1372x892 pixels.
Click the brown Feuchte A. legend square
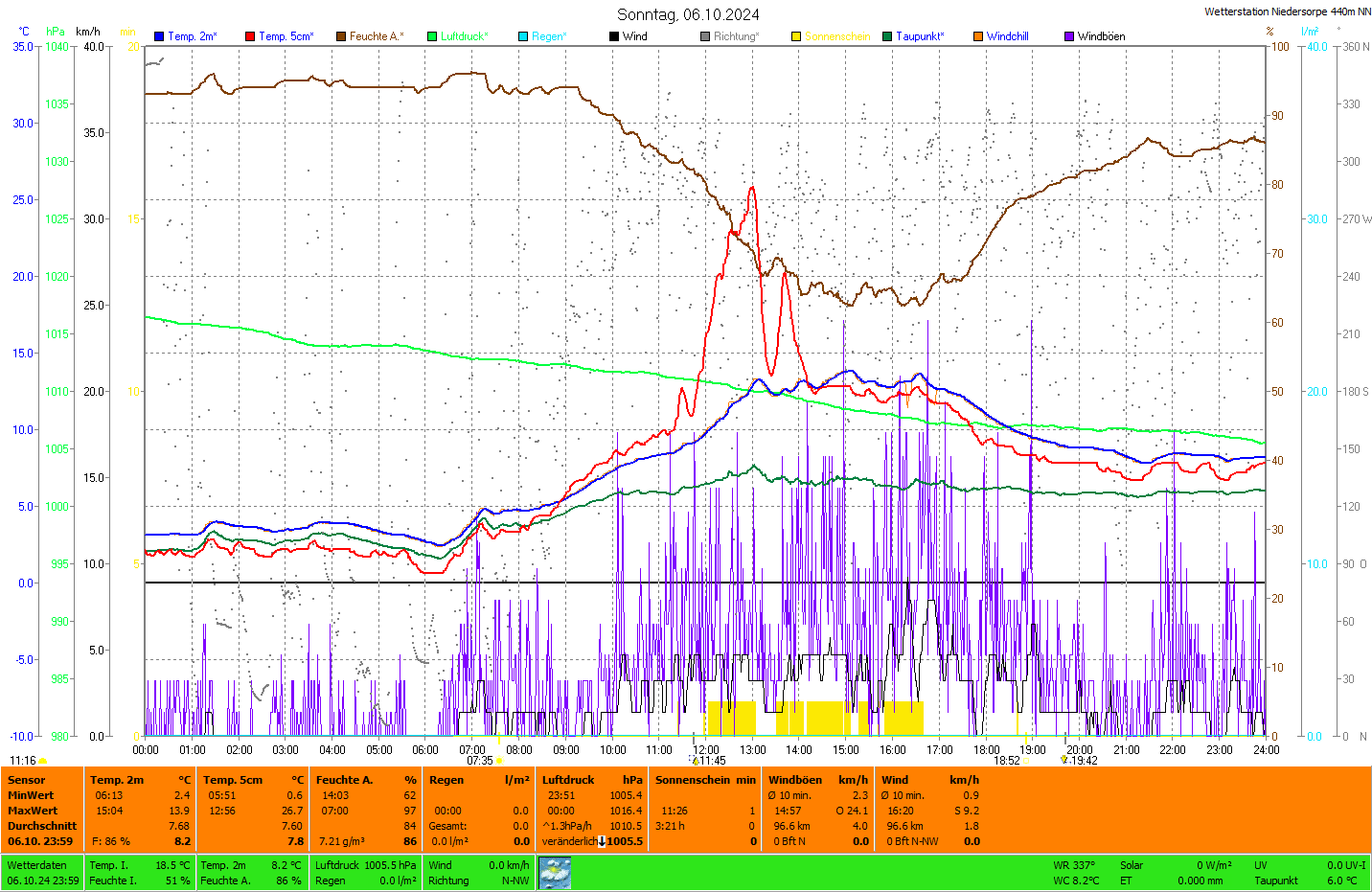point(341,36)
